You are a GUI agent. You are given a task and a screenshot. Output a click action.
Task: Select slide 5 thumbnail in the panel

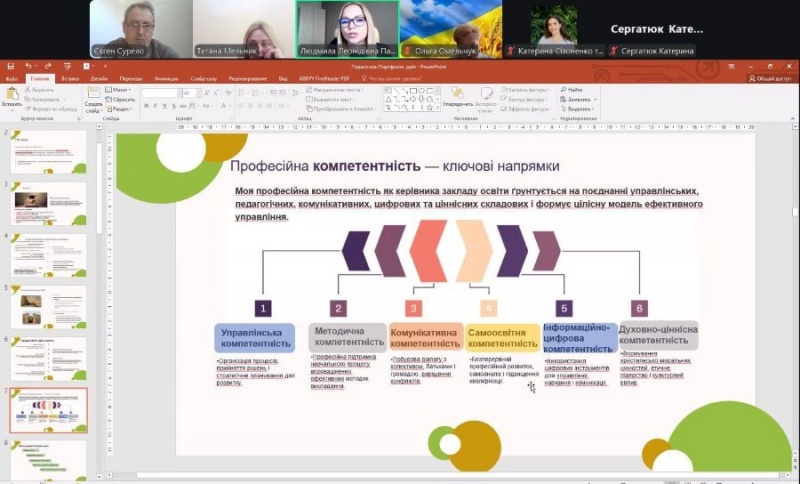pos(50,306)
